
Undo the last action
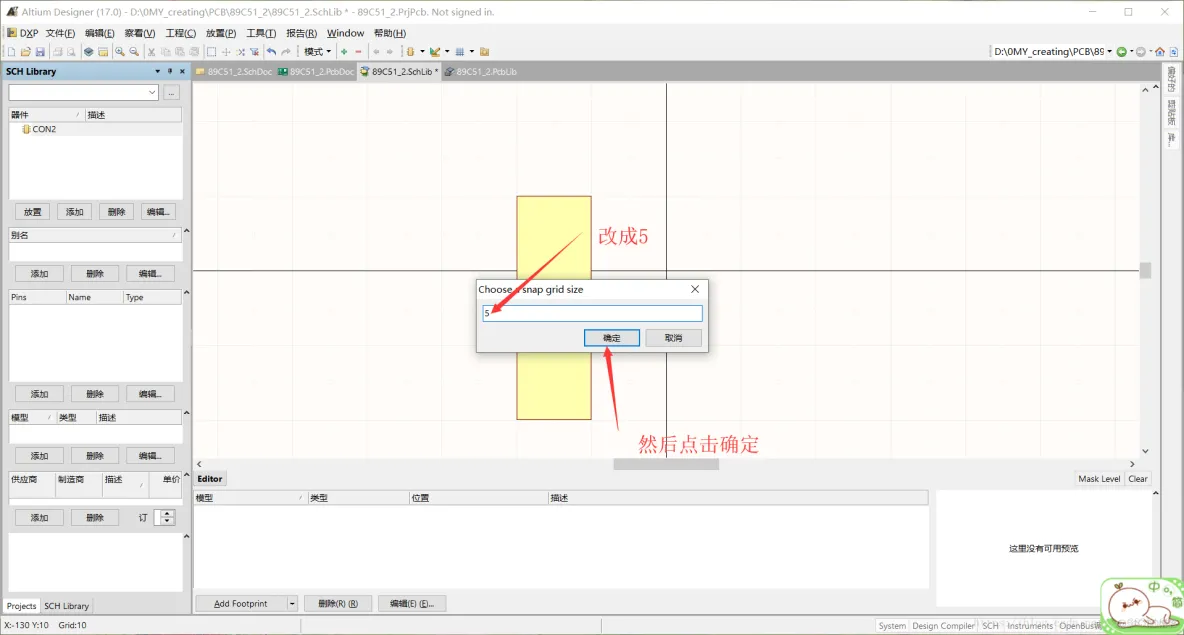click(272, 52)
